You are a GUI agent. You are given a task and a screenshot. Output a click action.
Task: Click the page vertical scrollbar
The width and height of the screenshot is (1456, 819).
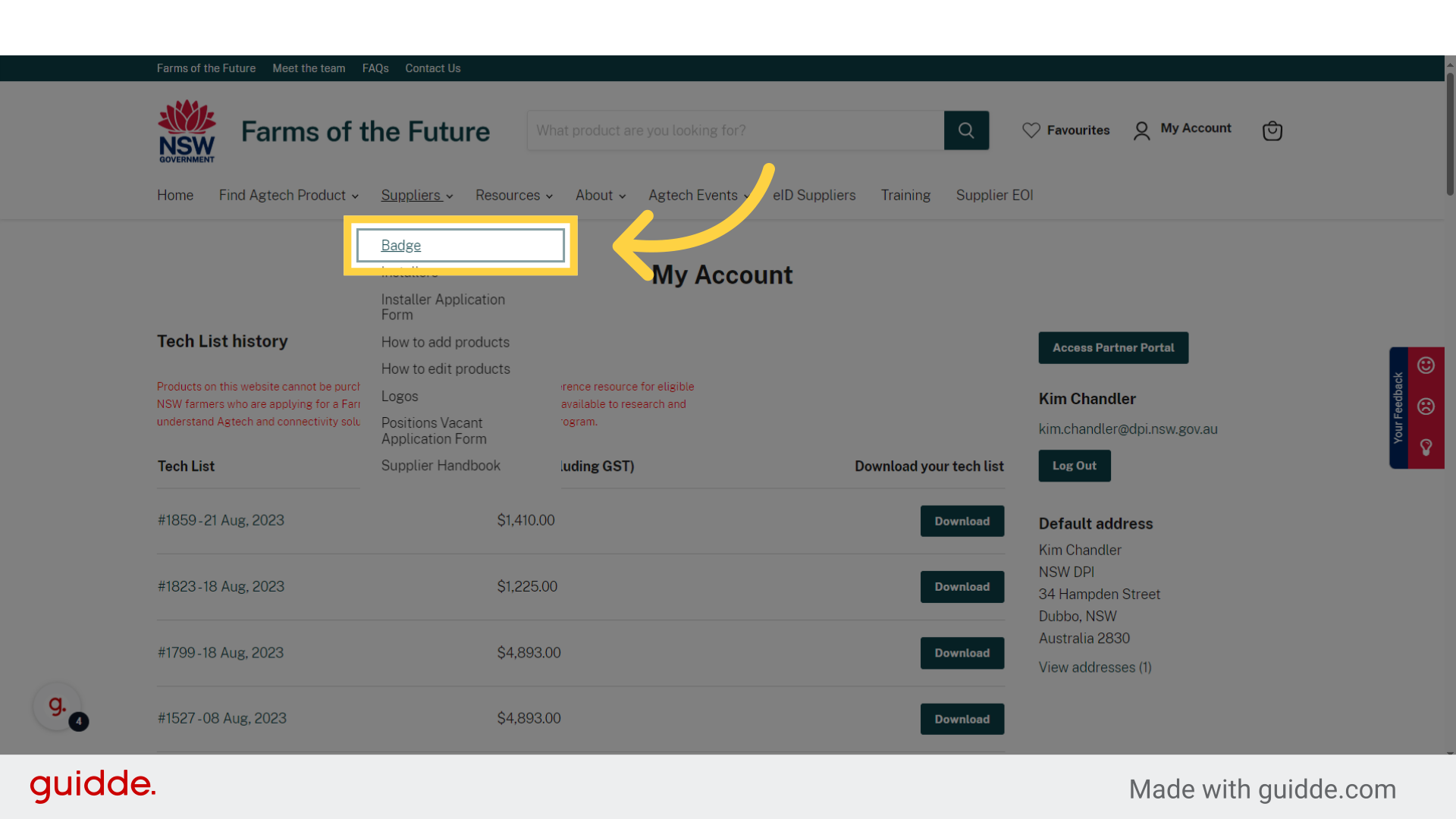click(1450, 133)
